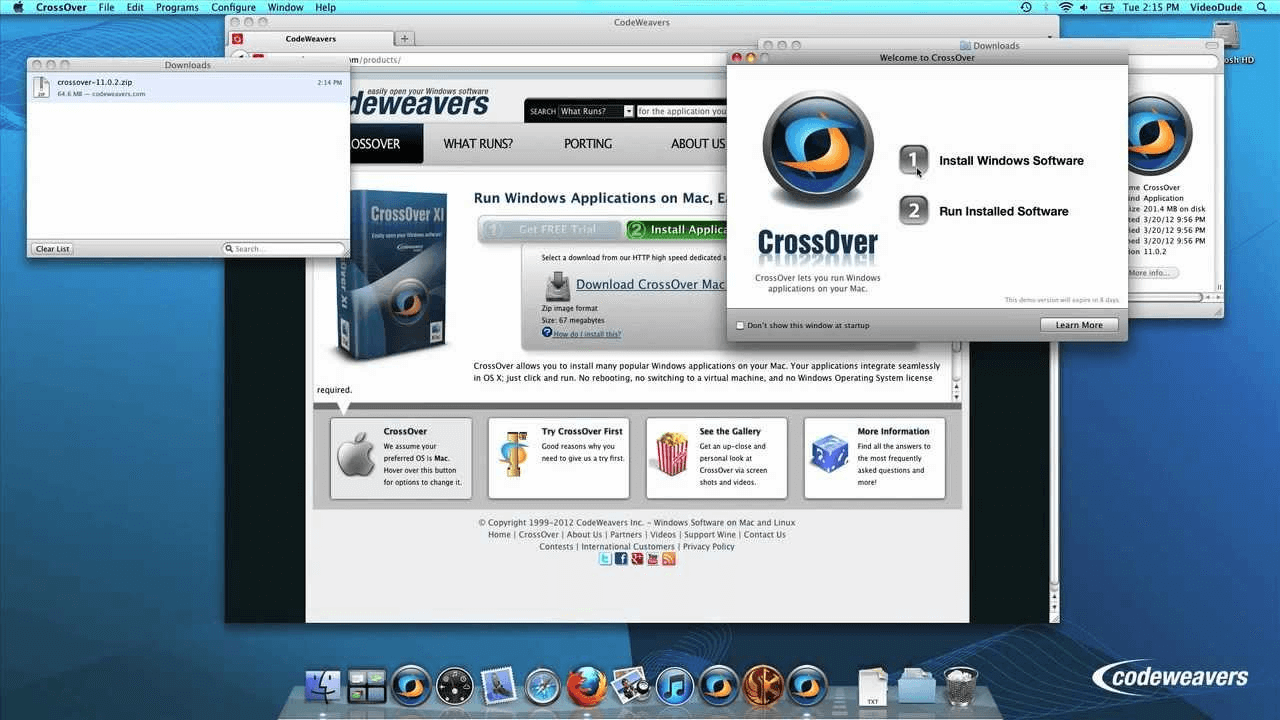
Task: Click the Download CrossOver Mac link
Action: coord(650,285)
